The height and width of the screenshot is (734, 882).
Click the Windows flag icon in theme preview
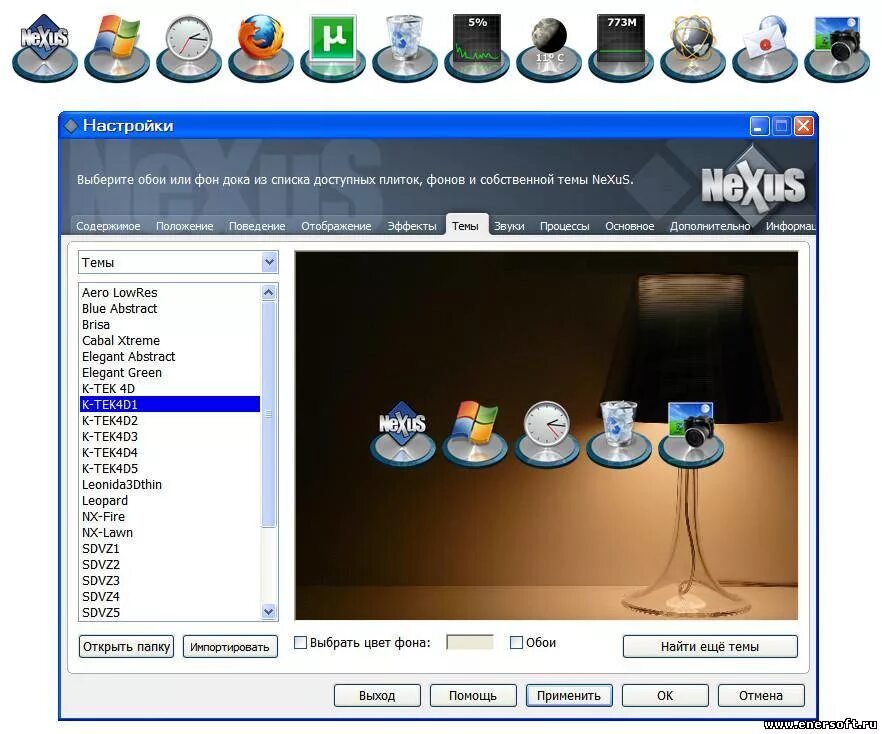(475, 433)
